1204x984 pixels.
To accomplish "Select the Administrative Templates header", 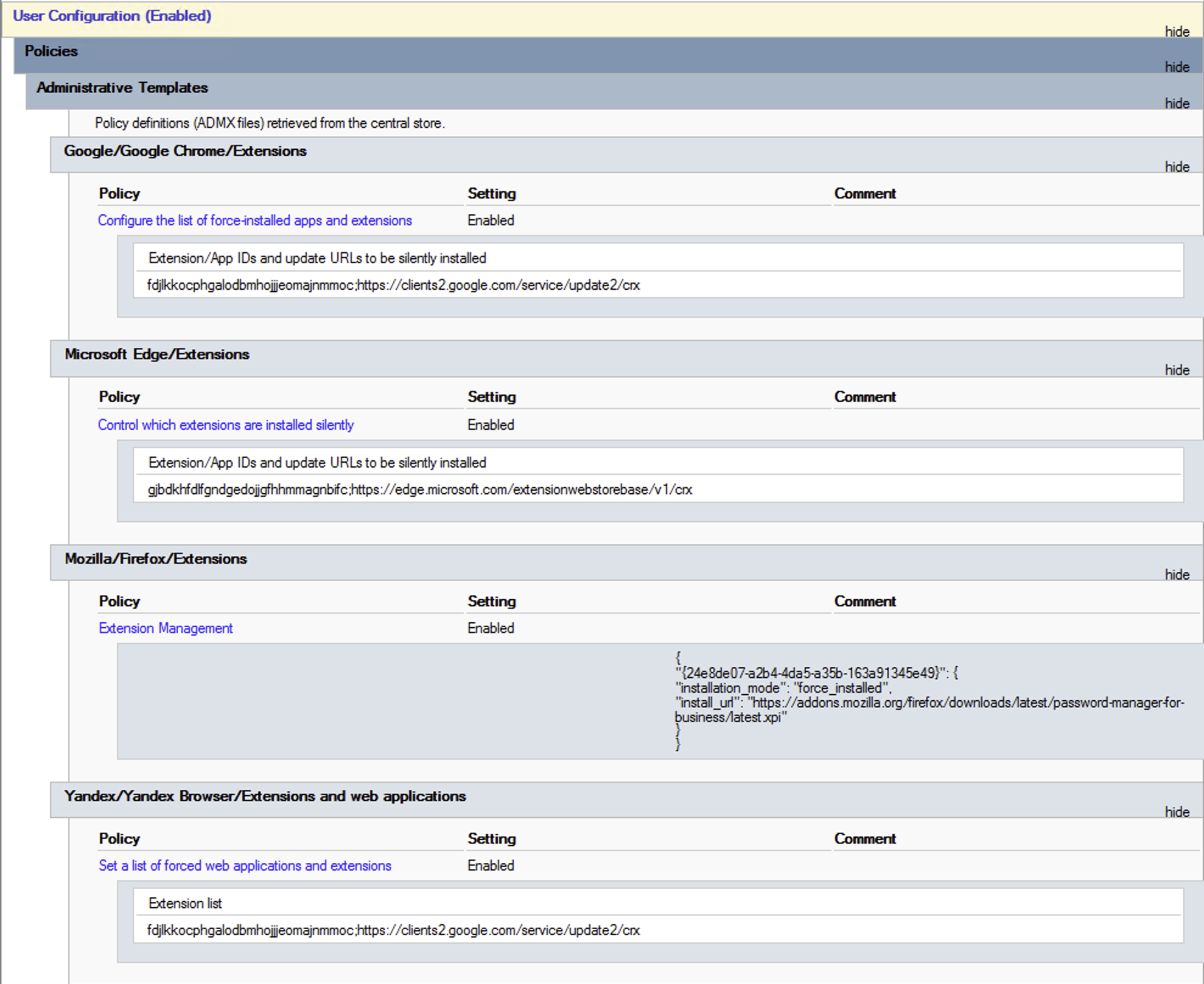I will (614, 92).
